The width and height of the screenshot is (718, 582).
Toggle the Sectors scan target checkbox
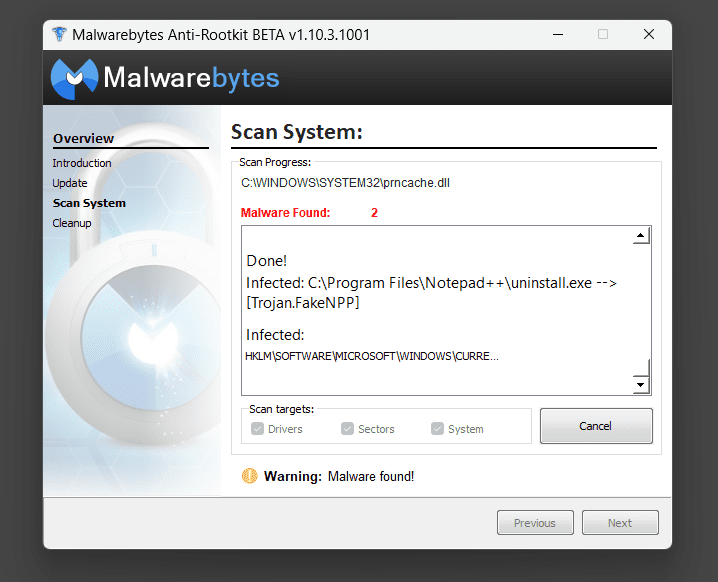coord(347,429)
